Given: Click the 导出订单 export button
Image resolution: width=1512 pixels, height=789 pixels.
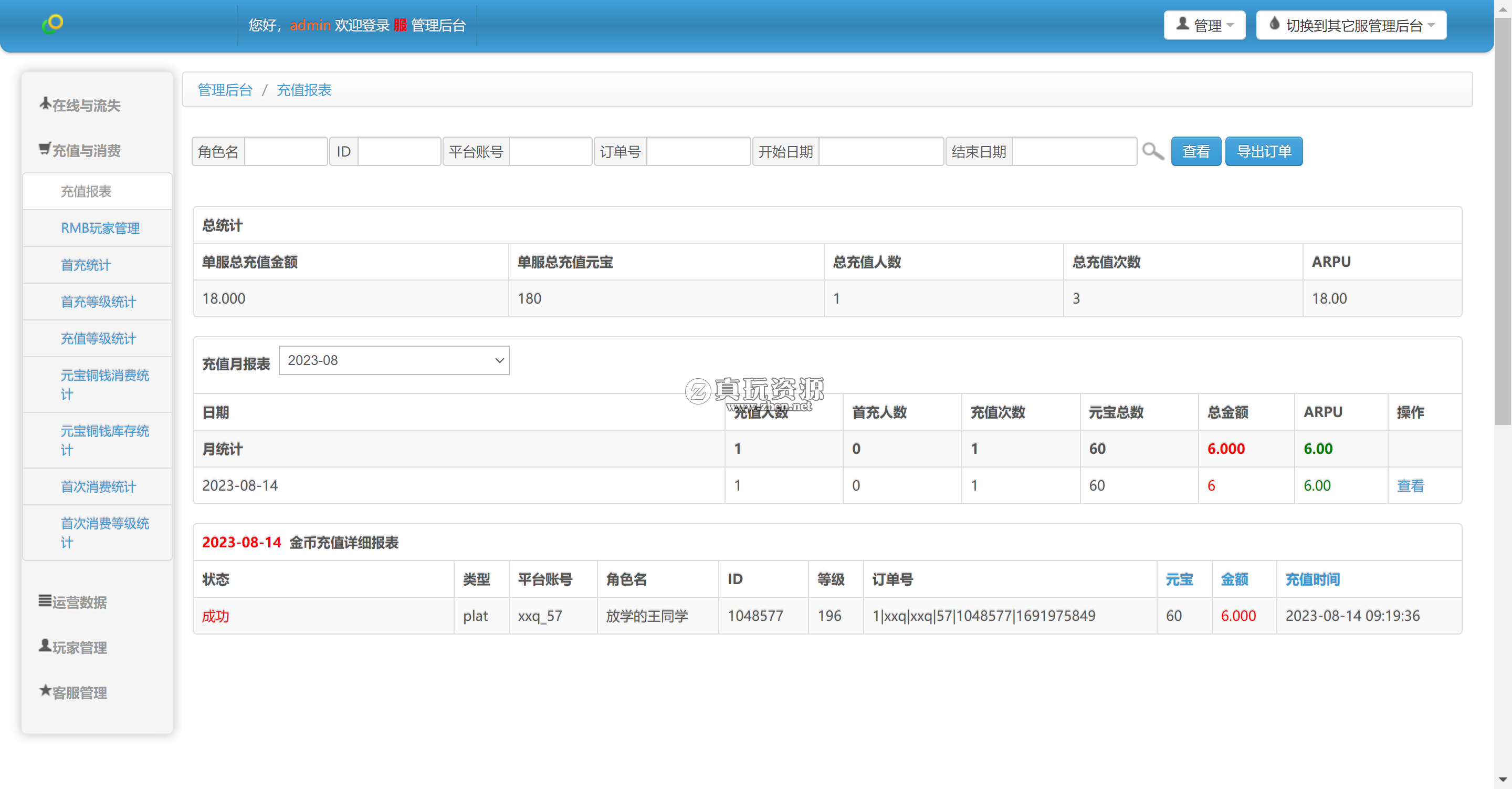Looking at the screenshot, I should pyautogui.click(x=1264, y=152).
